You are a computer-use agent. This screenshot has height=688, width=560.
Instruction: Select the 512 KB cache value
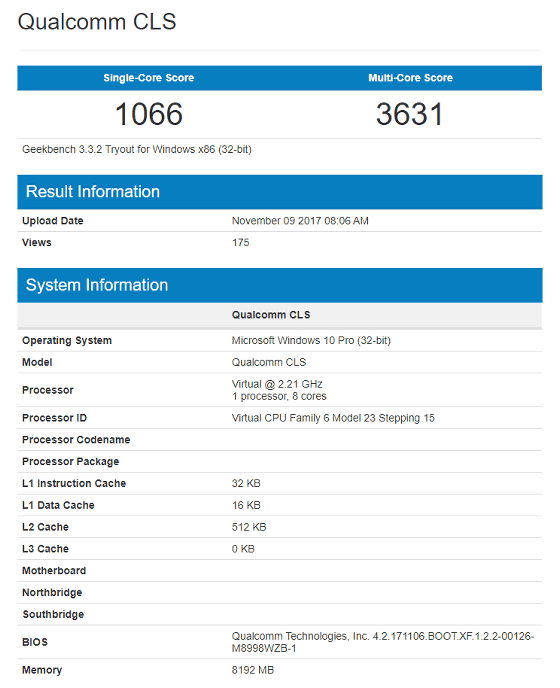[249, 527]
